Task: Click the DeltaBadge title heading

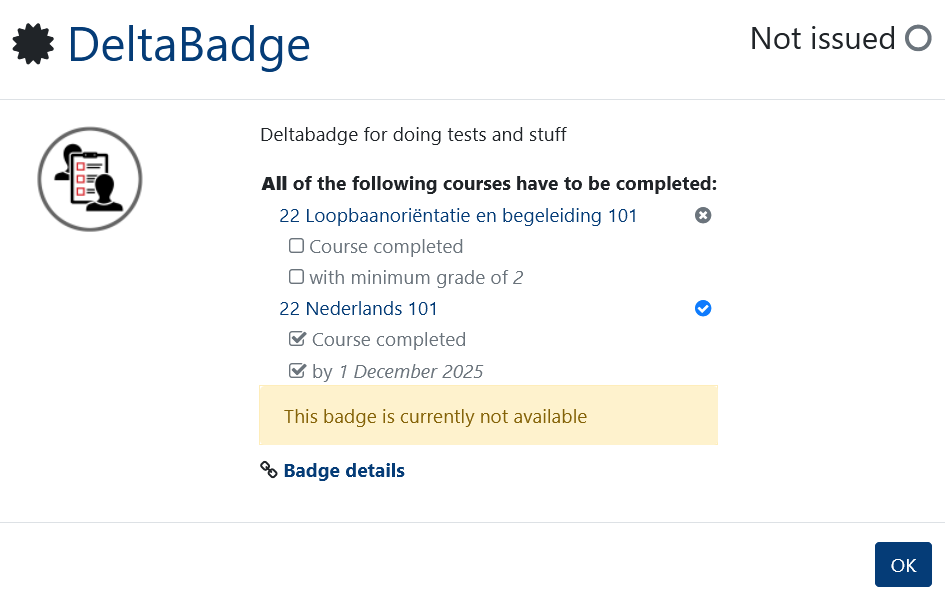Action: pos(189,45)
